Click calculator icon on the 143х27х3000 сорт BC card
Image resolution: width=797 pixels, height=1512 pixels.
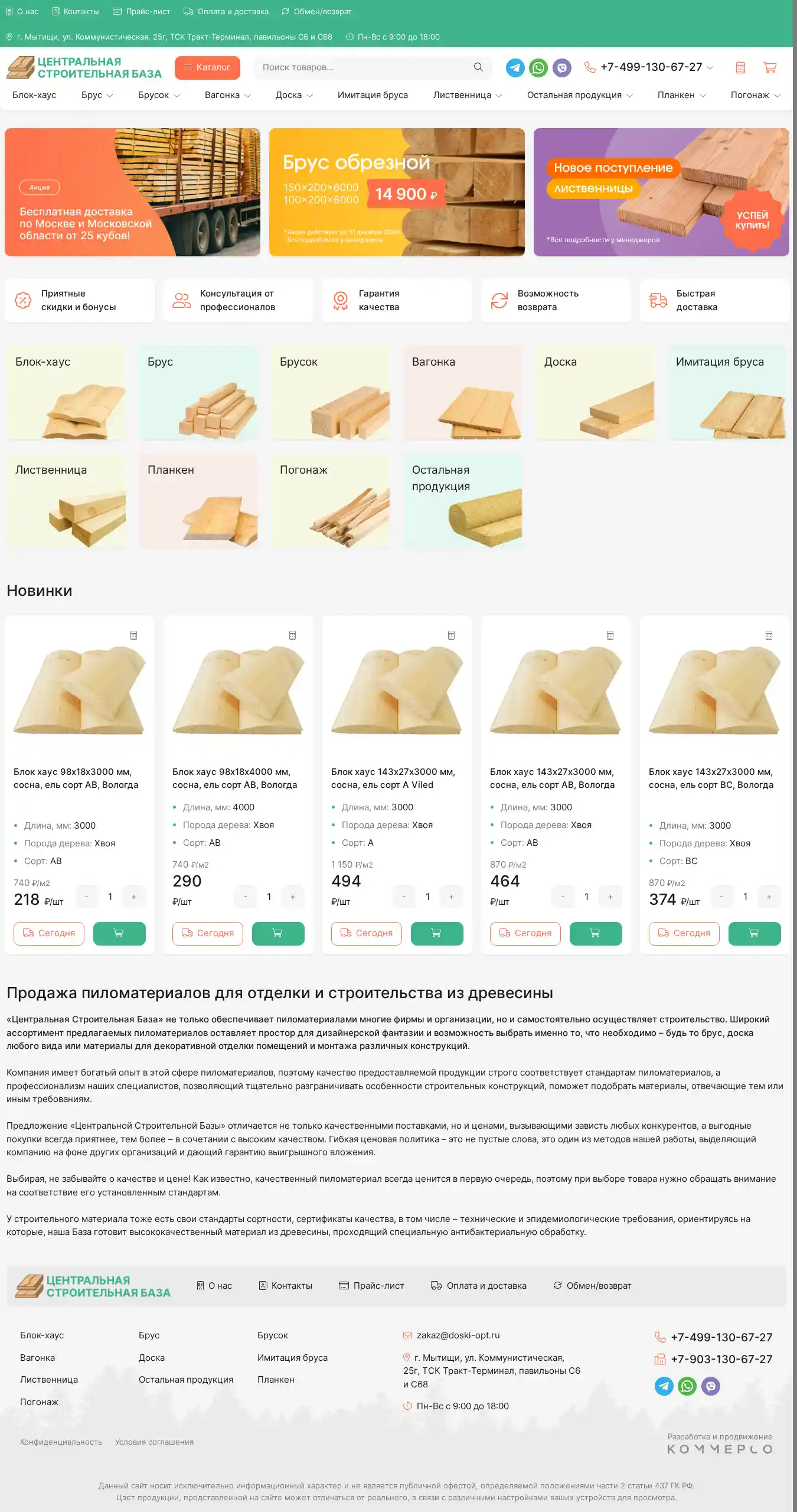tap(769, 635)
